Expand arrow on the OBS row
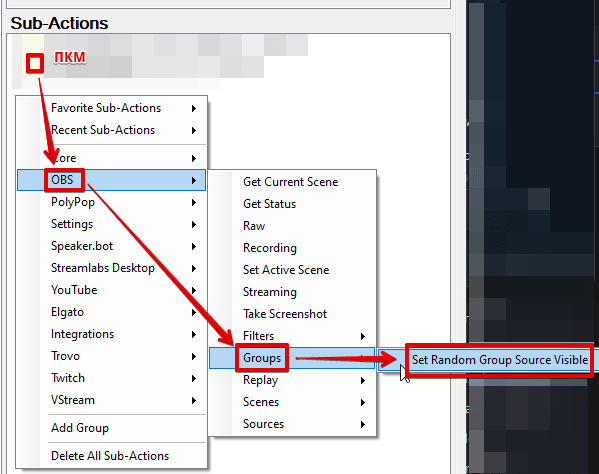The height and width of the screenshot is (474, 599). pyautogui.click(x=194, y=180)
